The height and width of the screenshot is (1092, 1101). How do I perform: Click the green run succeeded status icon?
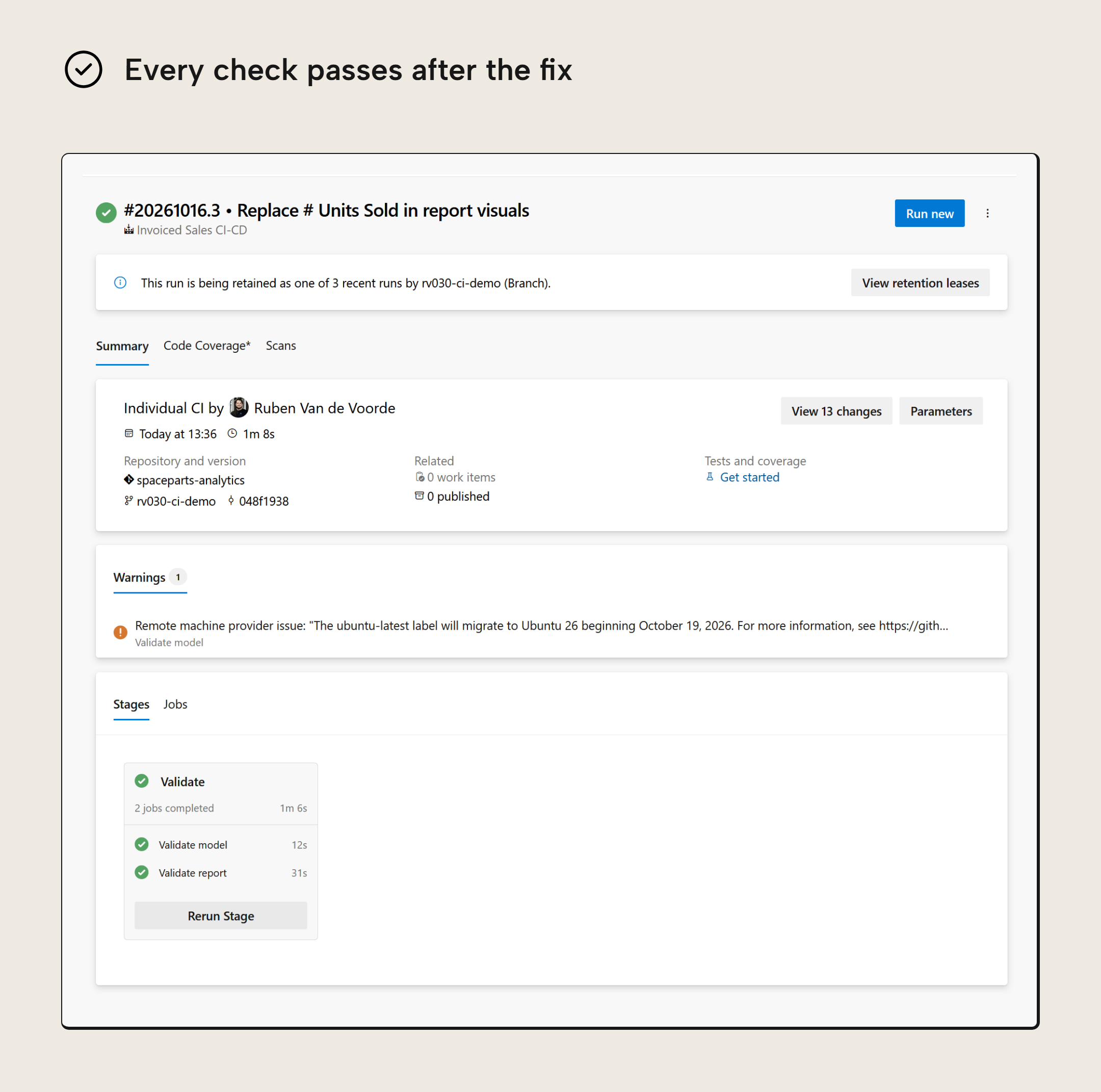pos(106,213)
